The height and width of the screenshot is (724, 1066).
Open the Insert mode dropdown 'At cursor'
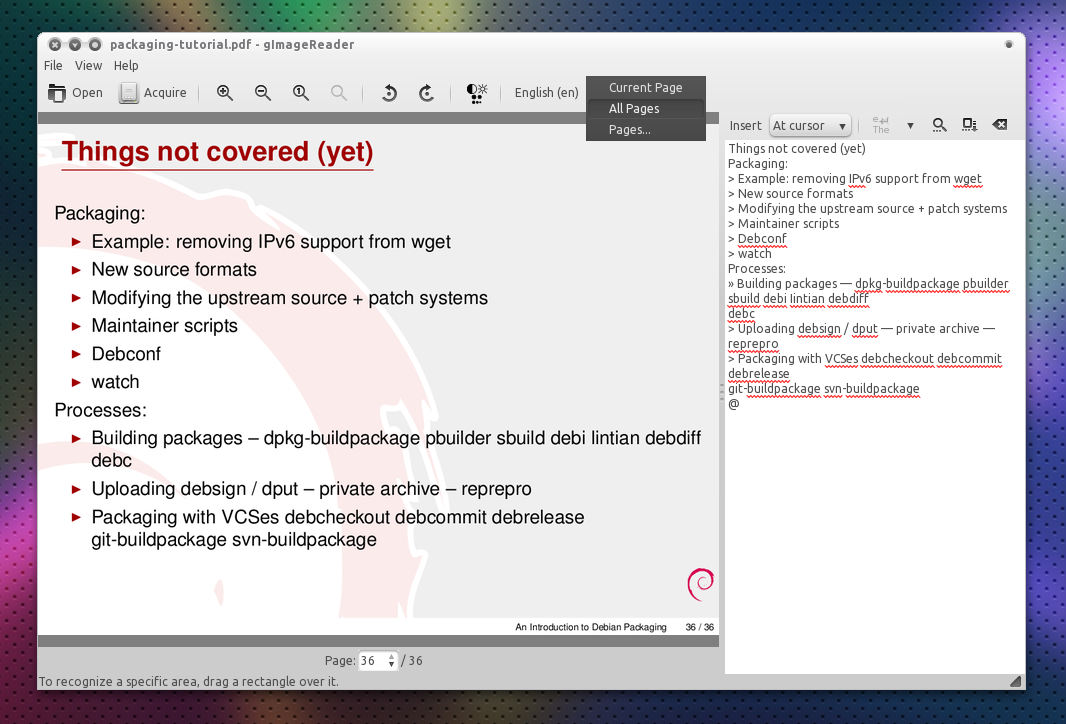[810, 126]
